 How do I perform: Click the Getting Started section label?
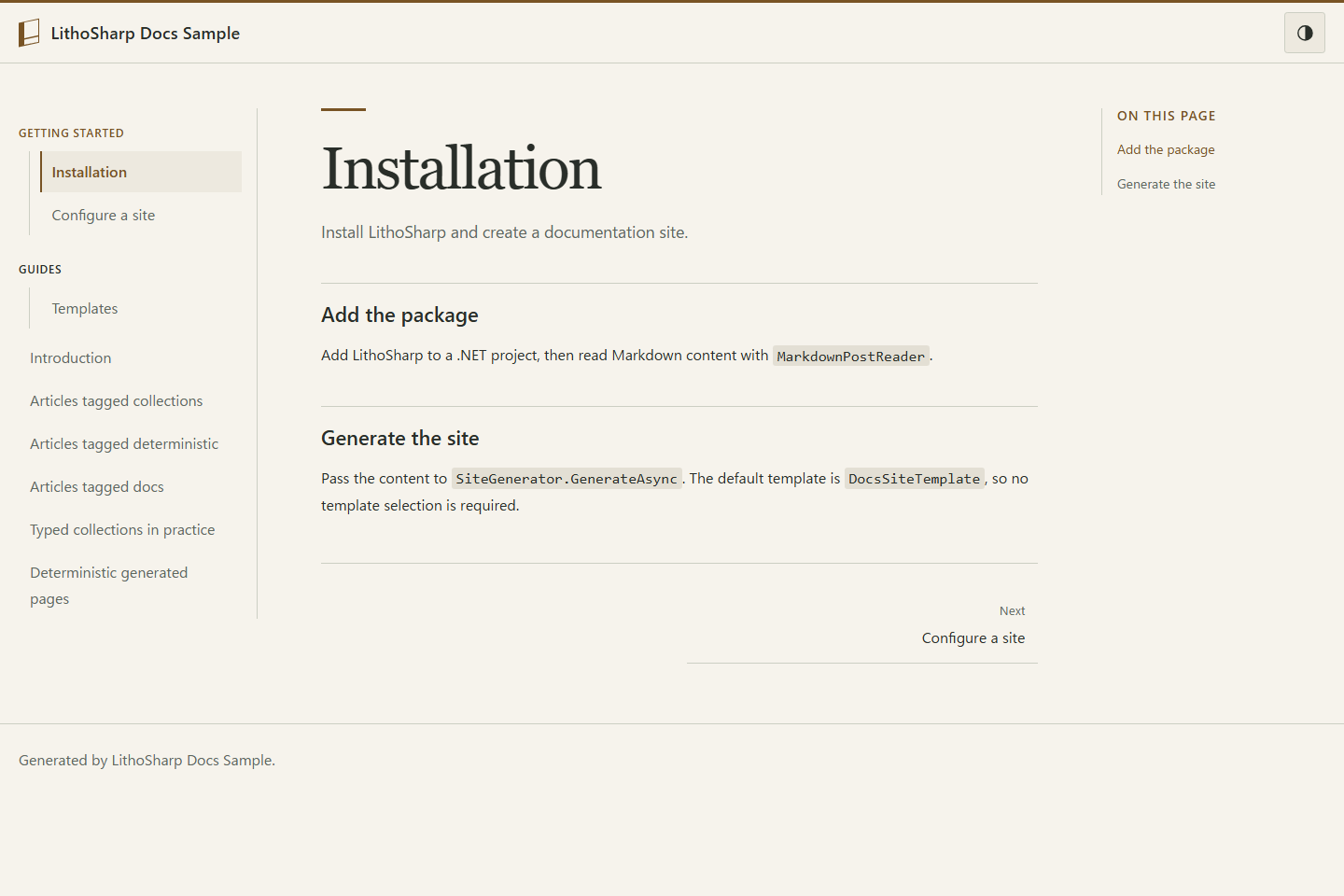(71, 133)
